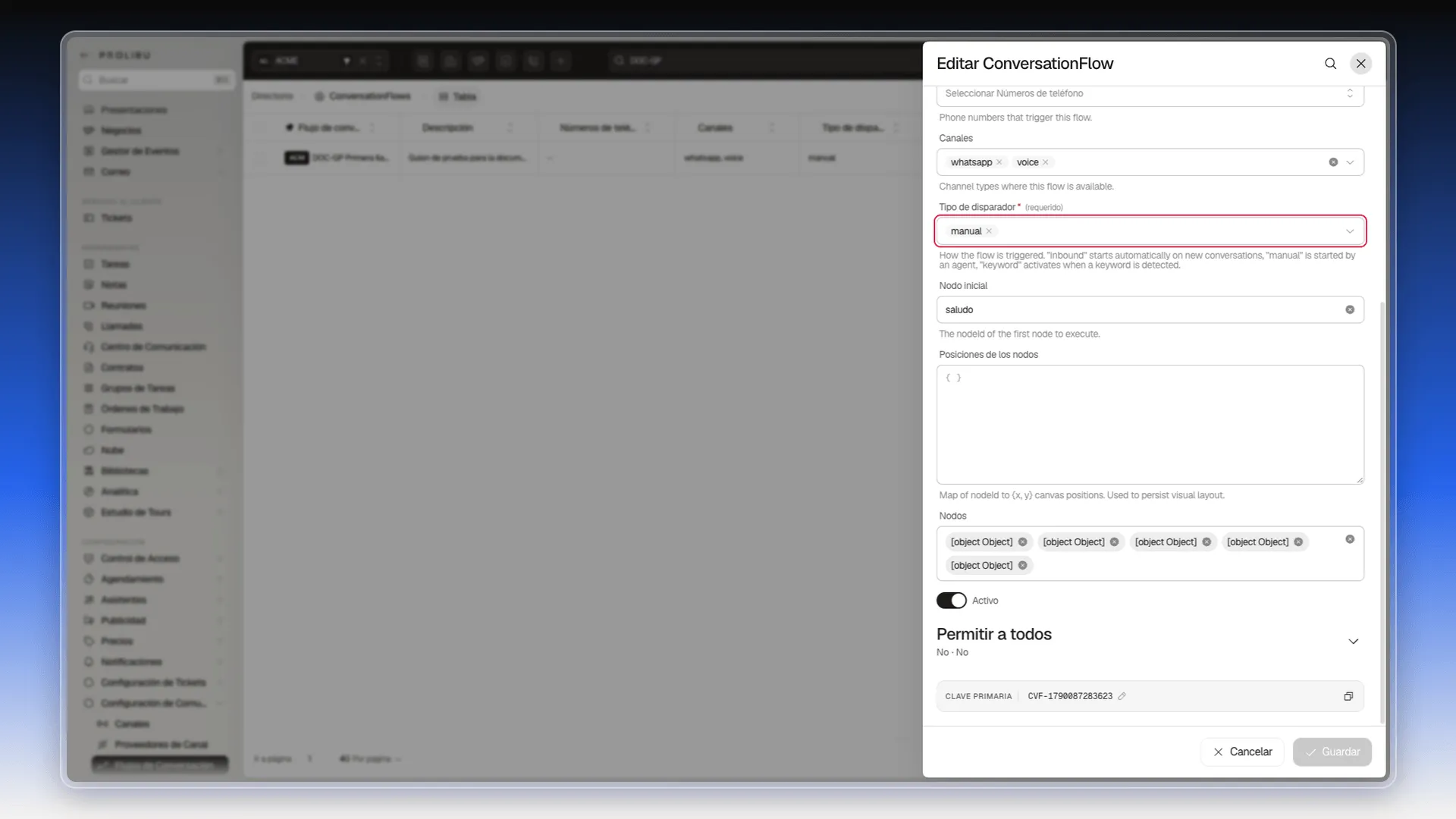1456x819 pixels.
Task: Click the Cancelar button
Action: 1242,752
